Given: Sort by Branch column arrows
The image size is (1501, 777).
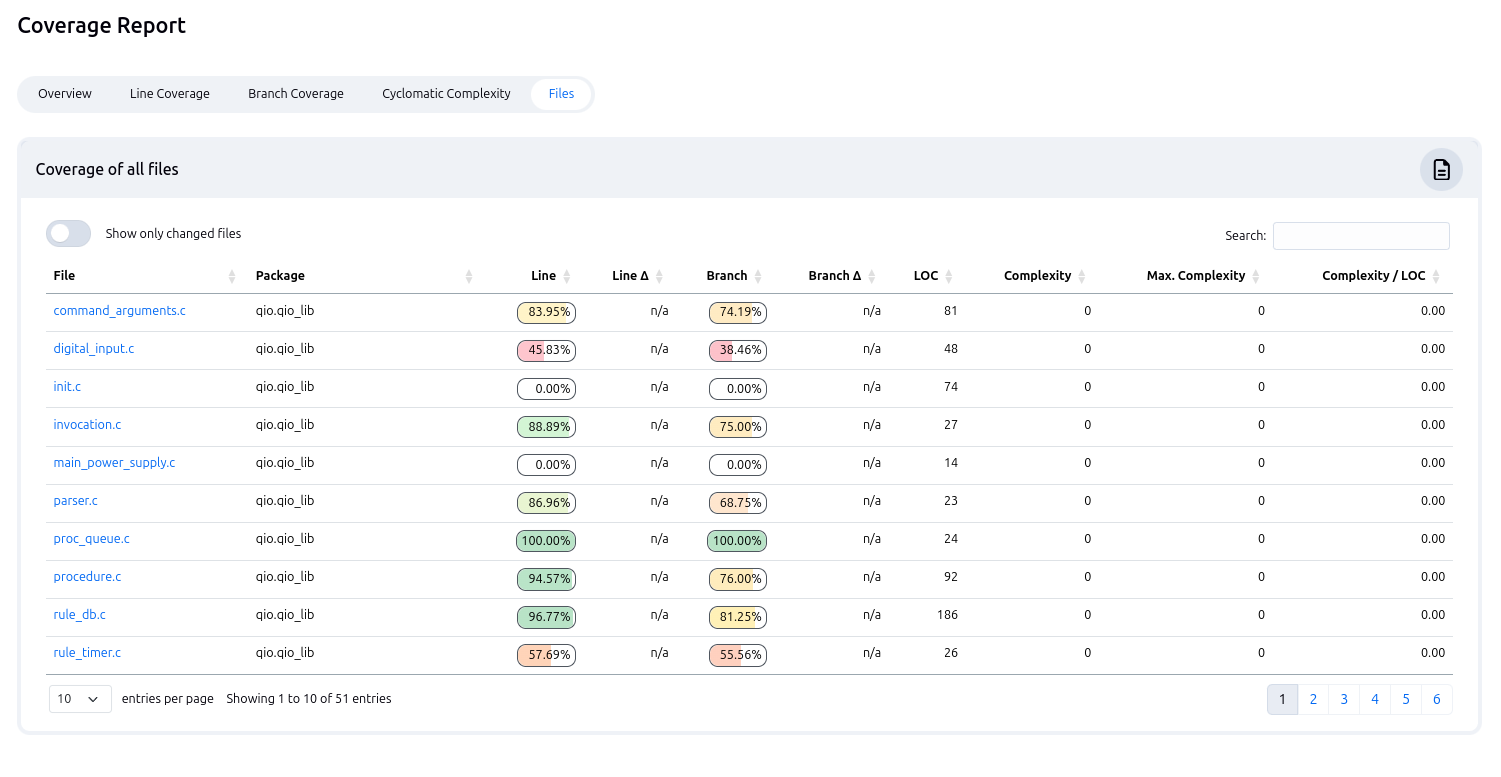Looking at the screenshot, I should [758, 276].
